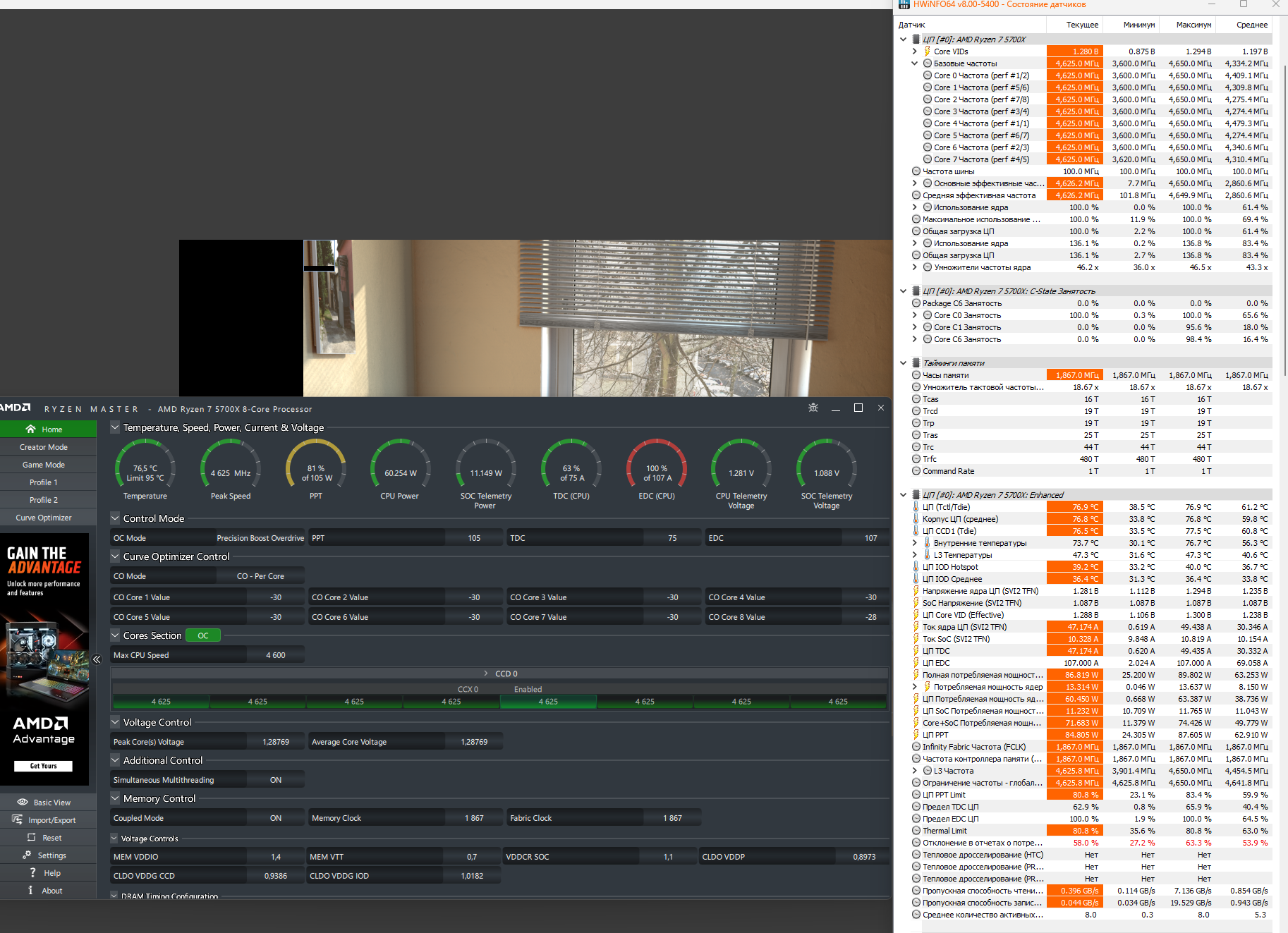Click the icon beside Thermal Limit
The height and width of the screenshot is (933, 1288).
coord(916,831)
